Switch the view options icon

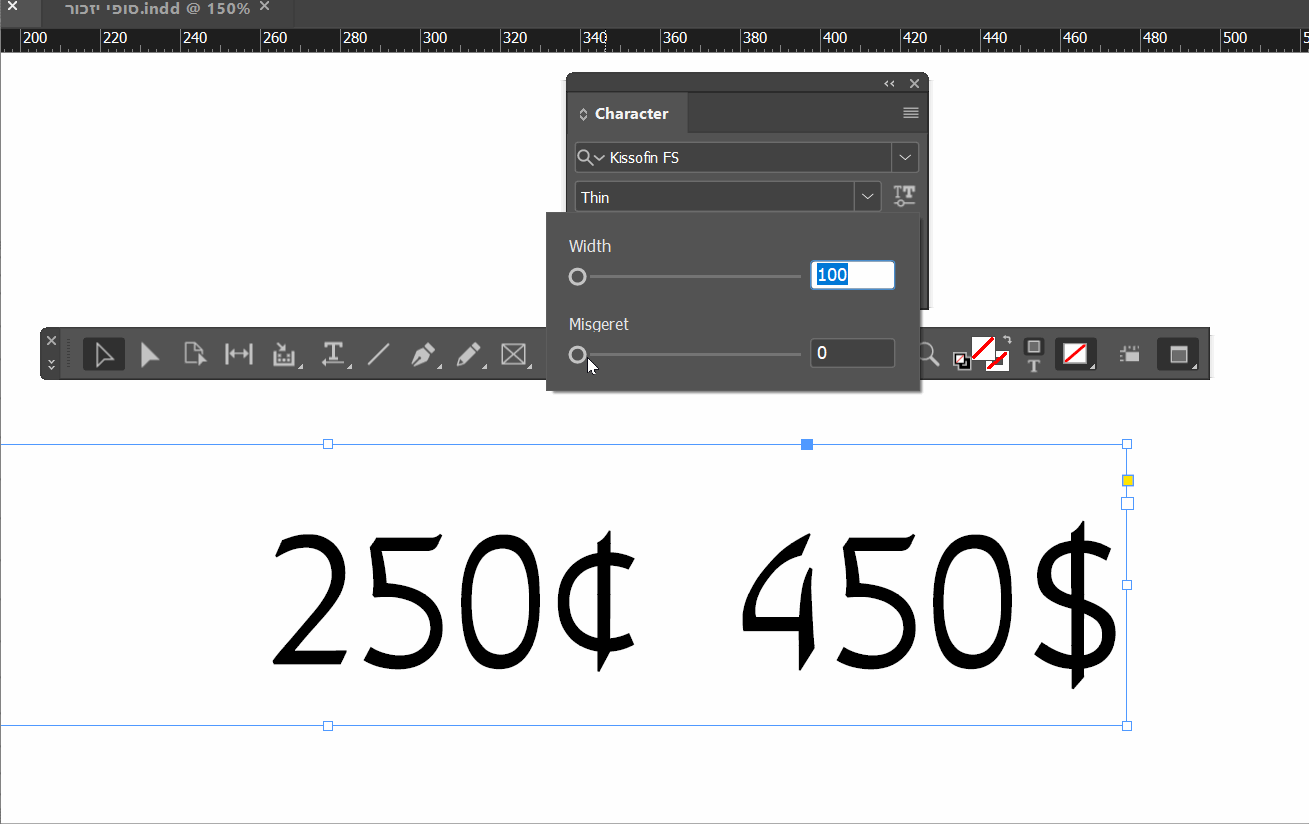1130,354
